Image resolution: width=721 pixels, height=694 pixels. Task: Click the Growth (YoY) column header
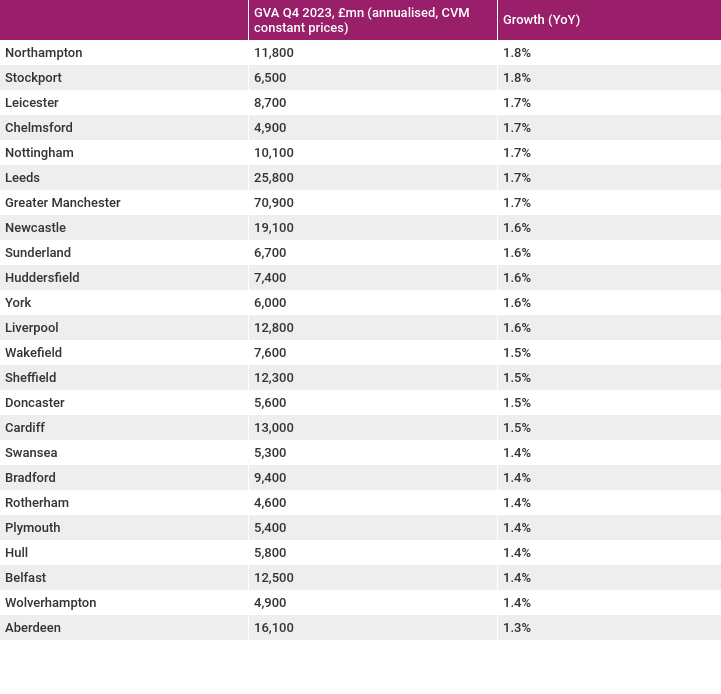[x=541, y=20]
